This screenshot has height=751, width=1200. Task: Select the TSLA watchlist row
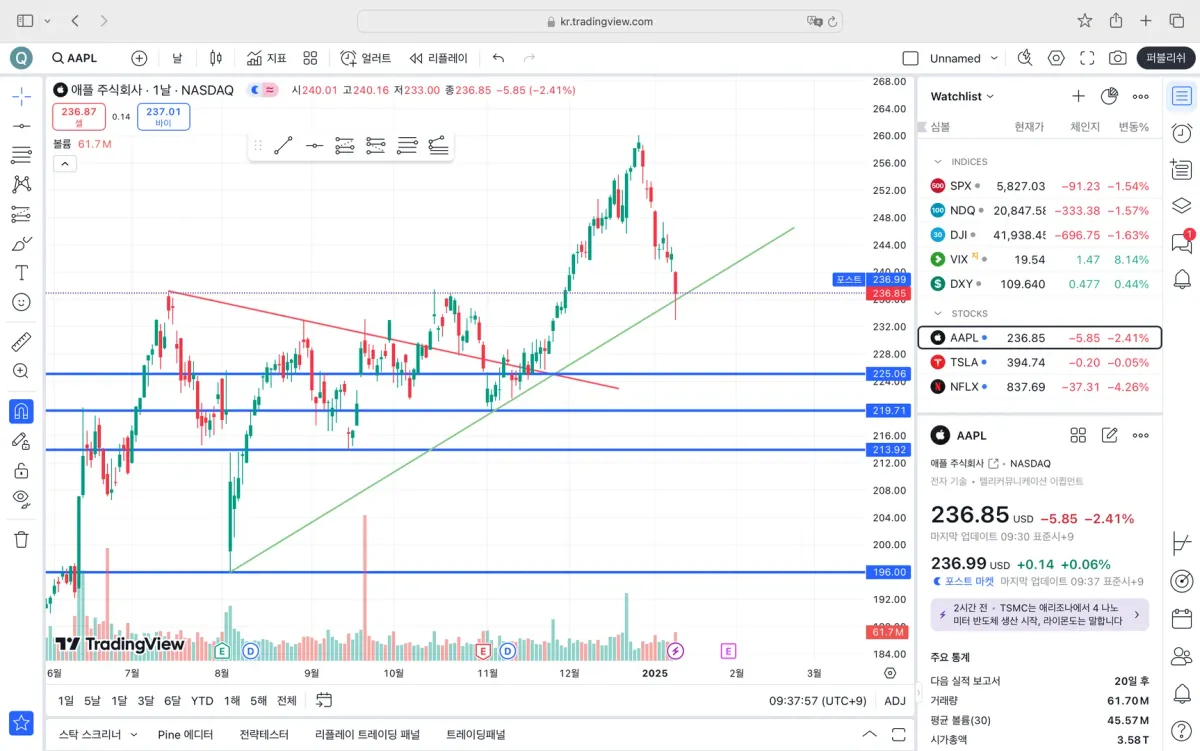[x=1040, y=362]
